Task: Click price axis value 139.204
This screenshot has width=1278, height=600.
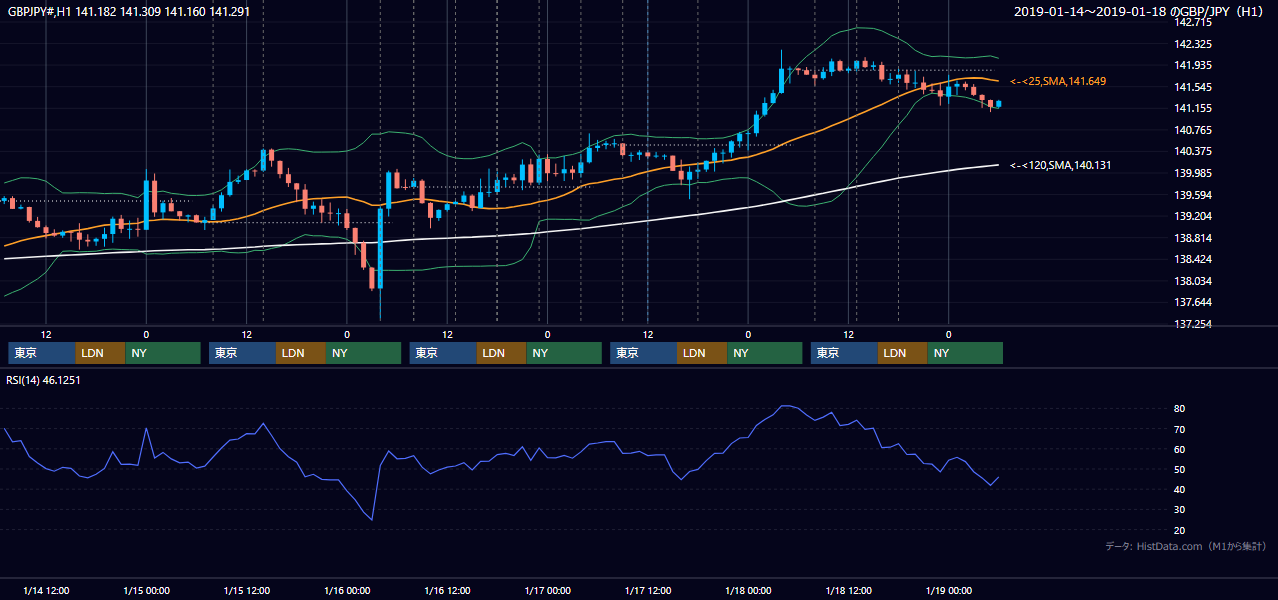Action: (x=1194, y=216)
